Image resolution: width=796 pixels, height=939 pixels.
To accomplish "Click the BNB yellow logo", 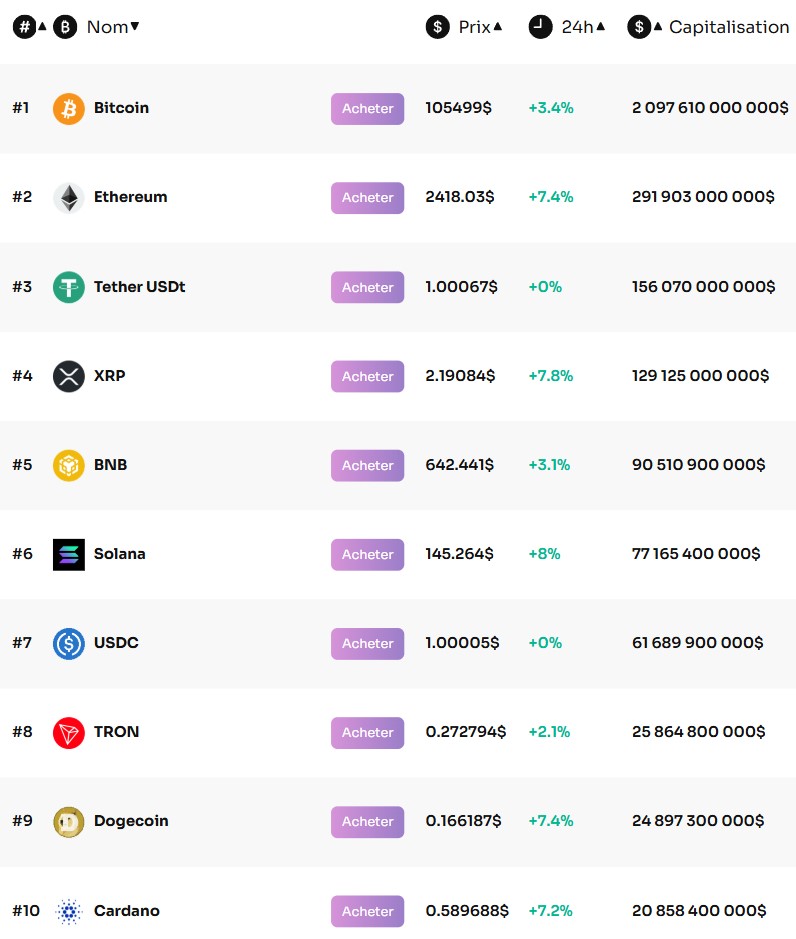I will pyautogui.click(x=67, y=465).
